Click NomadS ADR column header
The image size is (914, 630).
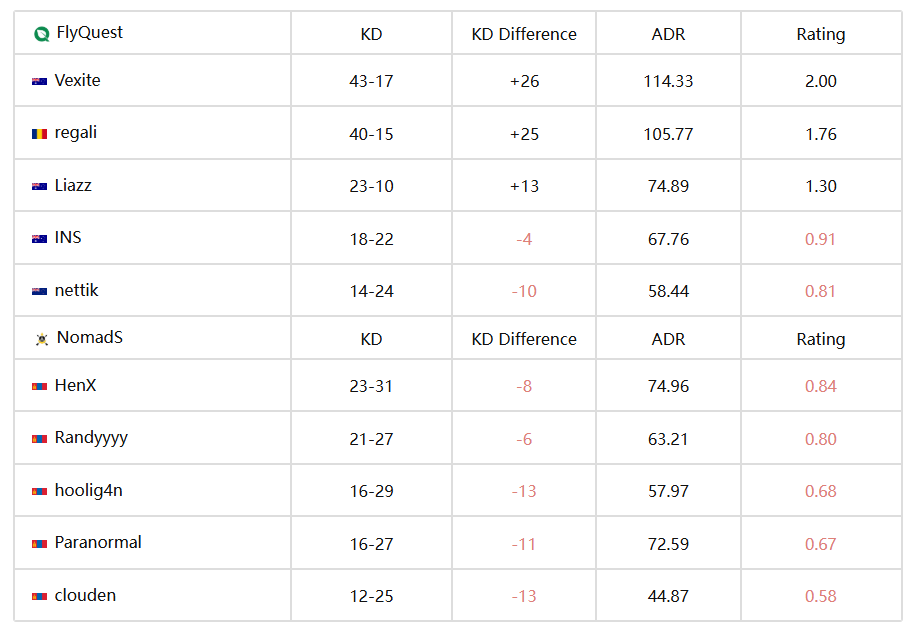click(x=668, y=339)
